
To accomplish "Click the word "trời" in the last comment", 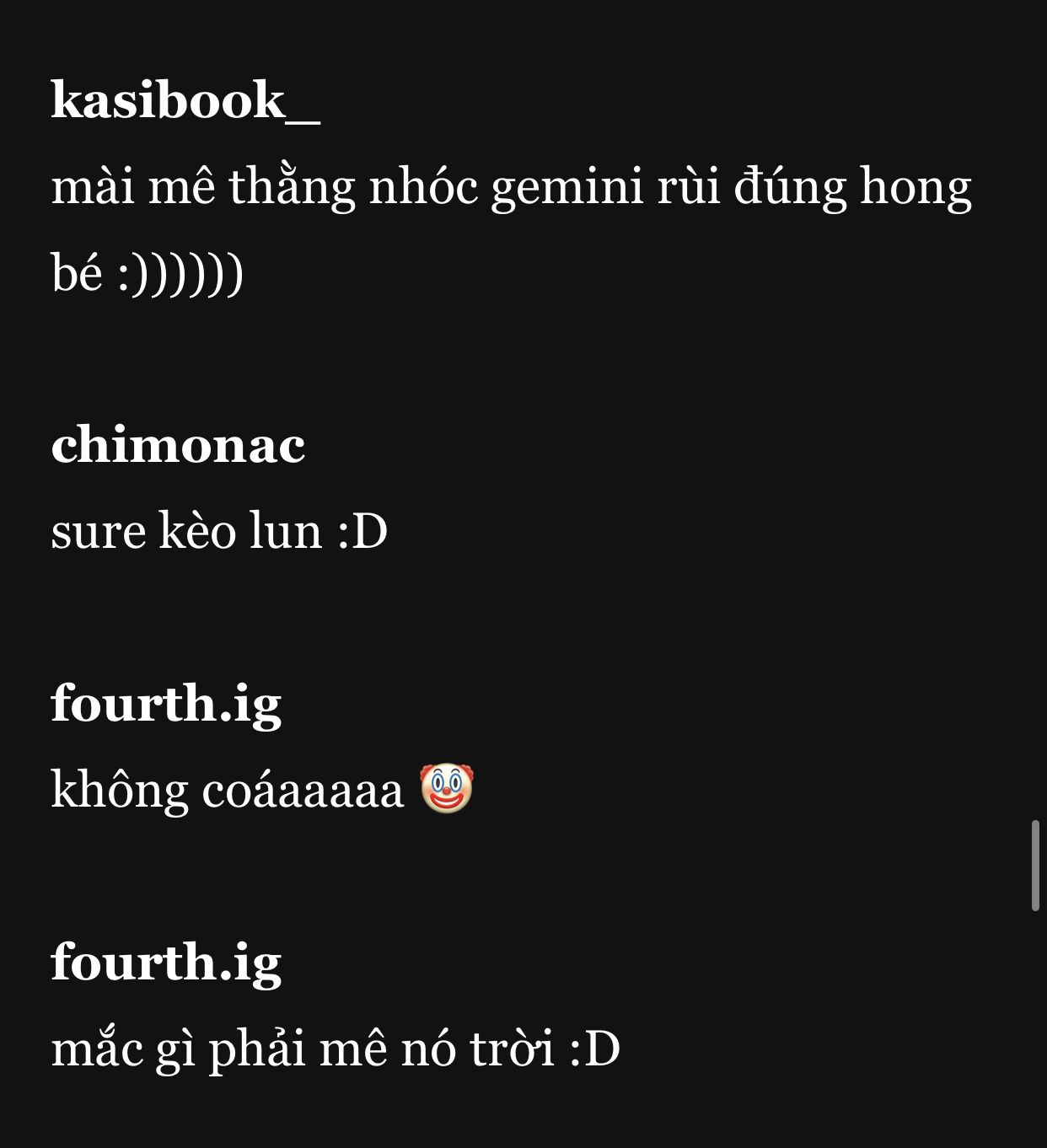I will 512,1050.
